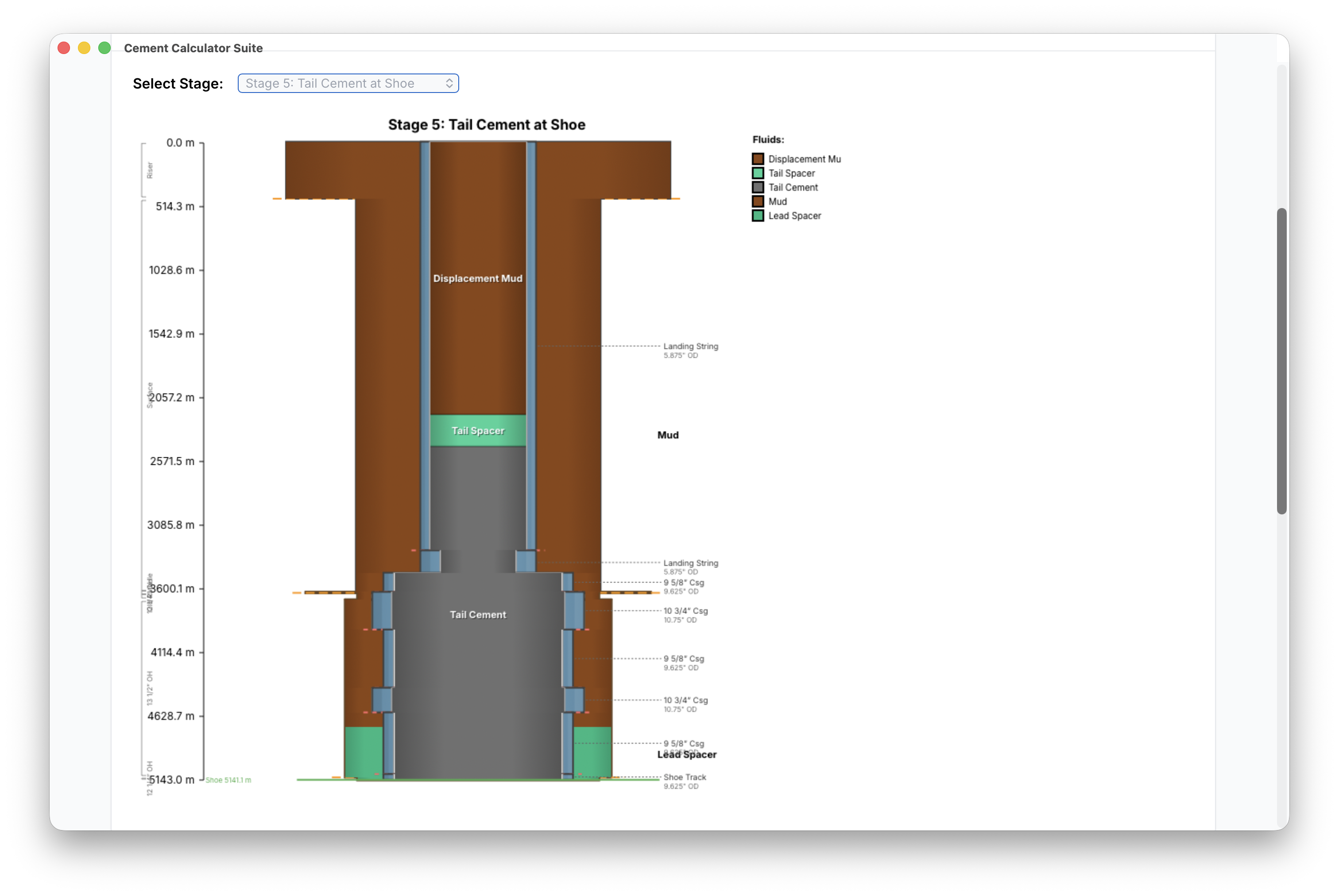The image size is (1339, 896).
Task: Click the Displacement Mud region label
Action: coord(478,278)
